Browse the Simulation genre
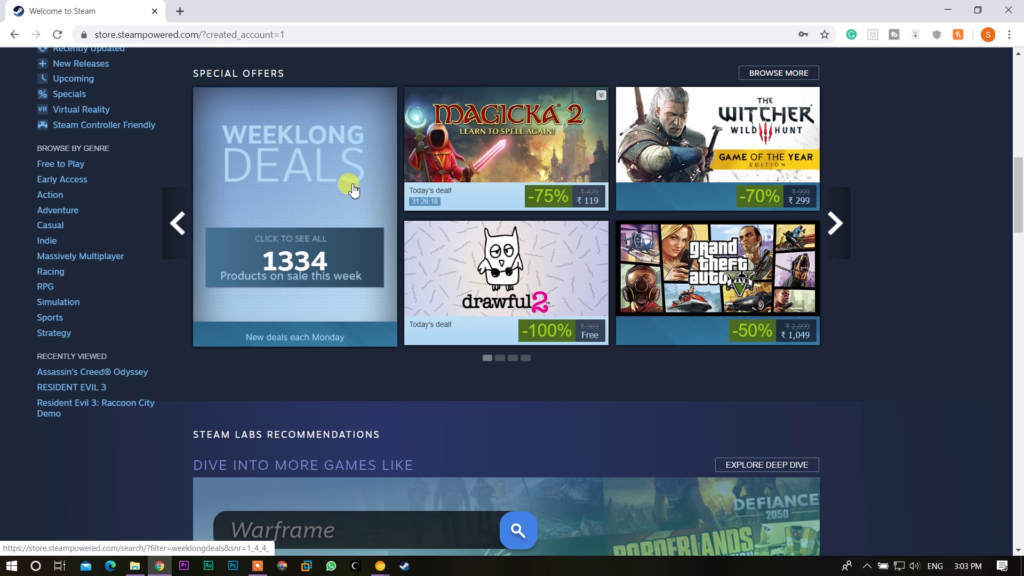The height and width of the screenshot is (576, 1024). (58, 302)
